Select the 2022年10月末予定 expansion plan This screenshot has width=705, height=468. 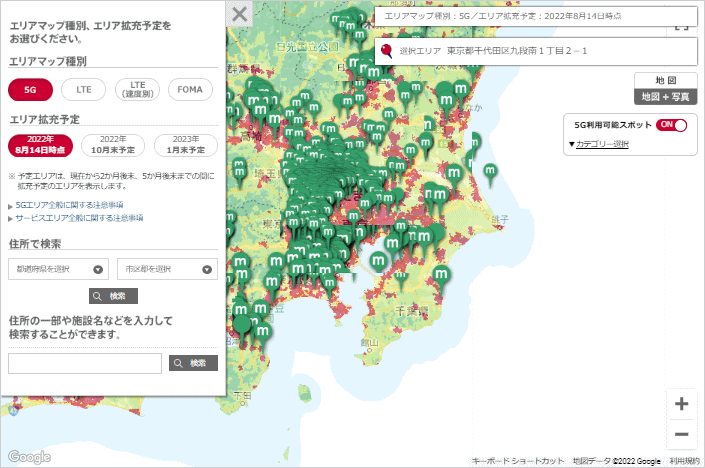pyautogui.click(x=112, y=145)
